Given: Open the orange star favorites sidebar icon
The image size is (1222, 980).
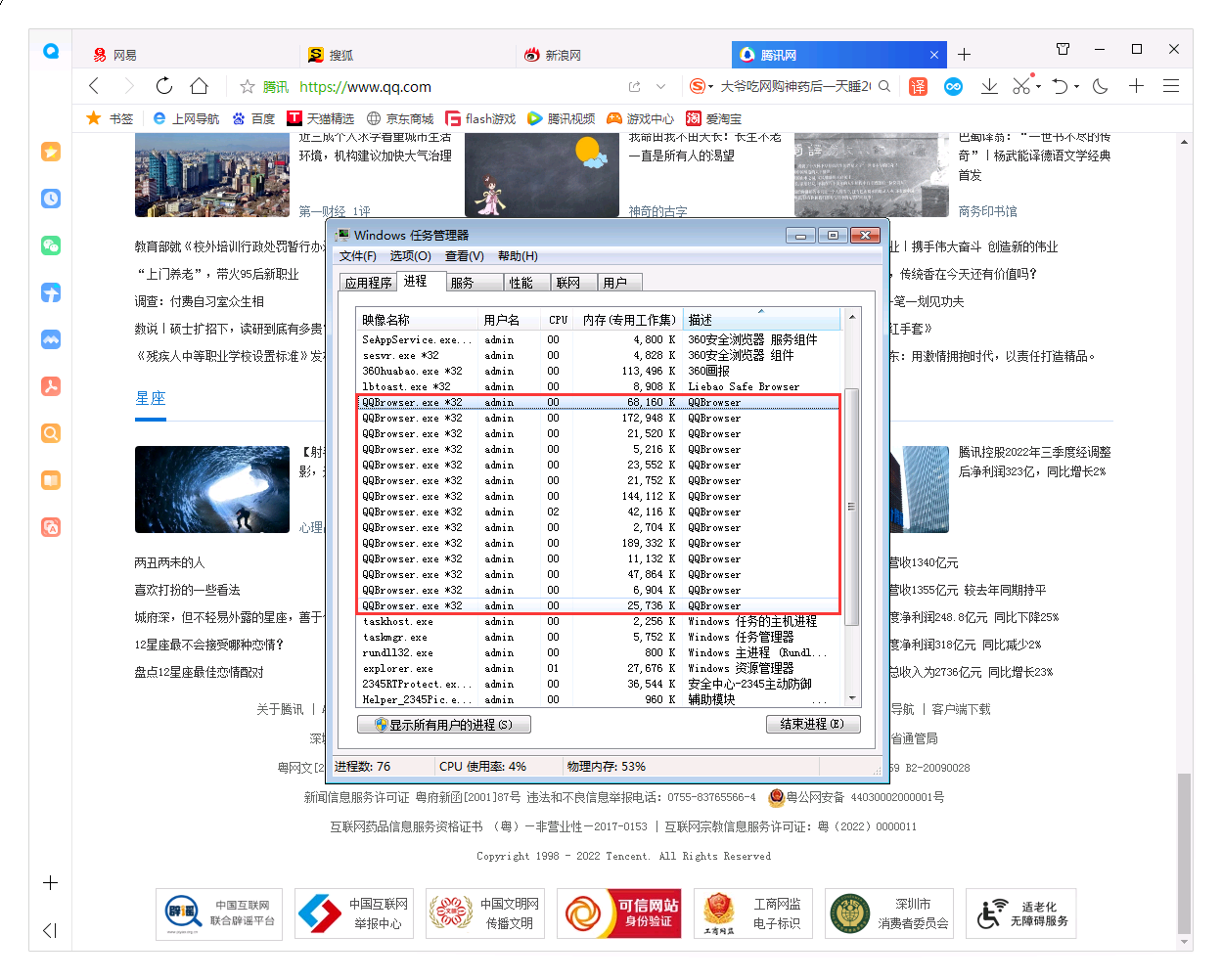Looking at the screenshot, I should [x=51, y=152].
